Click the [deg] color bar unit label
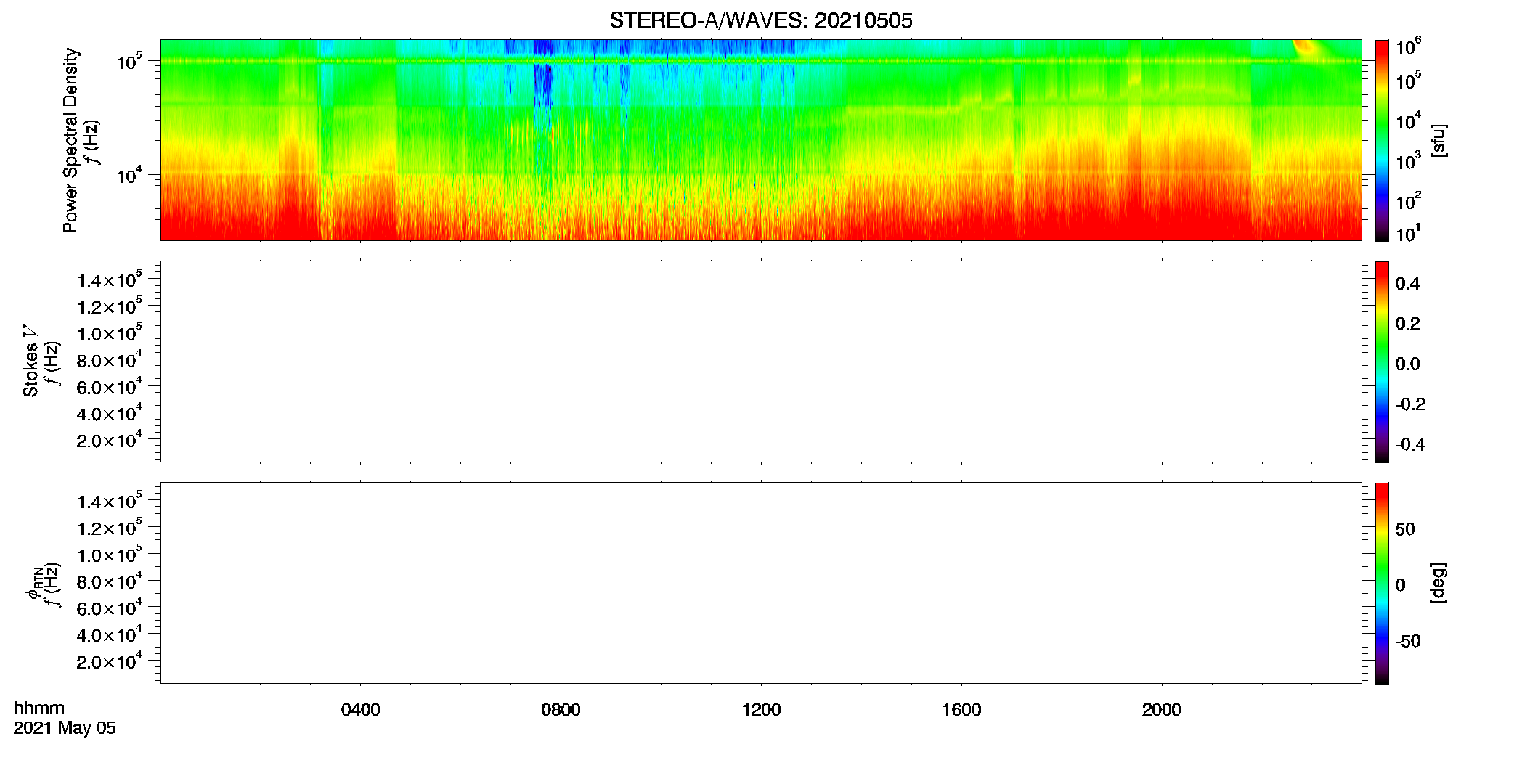Viewport: 1522px width, 784px height. coord(1438,583)
